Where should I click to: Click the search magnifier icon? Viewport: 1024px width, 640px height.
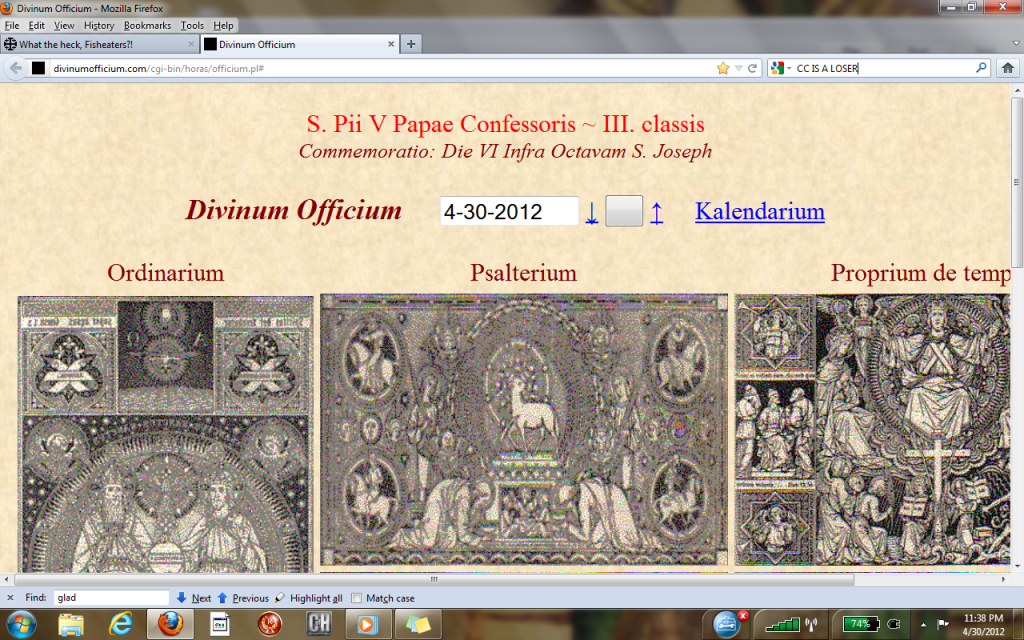pyautogui.click(x=980, y=68)
